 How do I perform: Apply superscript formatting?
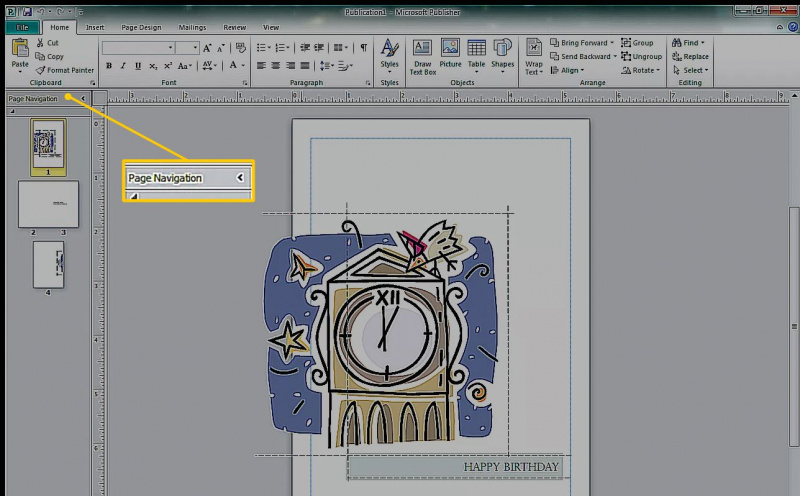click(x=167, y=66)
